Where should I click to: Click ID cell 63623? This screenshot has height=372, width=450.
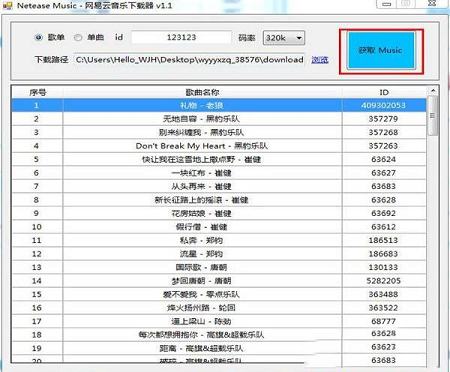[384, 347]
